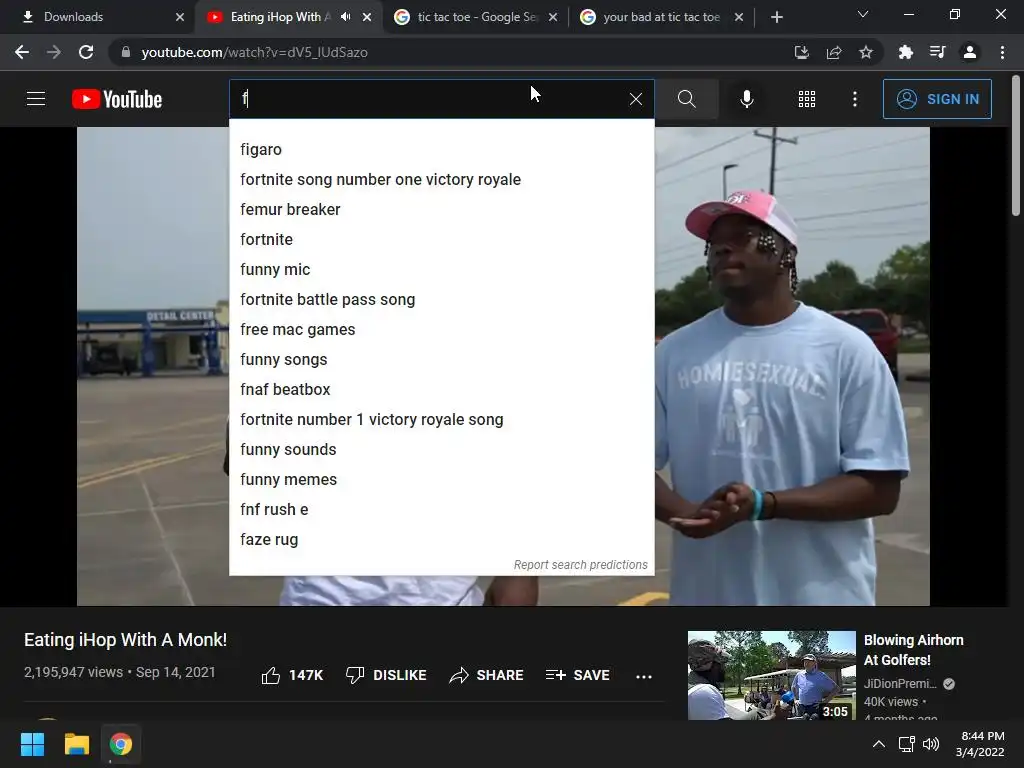
Task: Mute the tab via its speaker icon
Action: [x=345, y=17]
